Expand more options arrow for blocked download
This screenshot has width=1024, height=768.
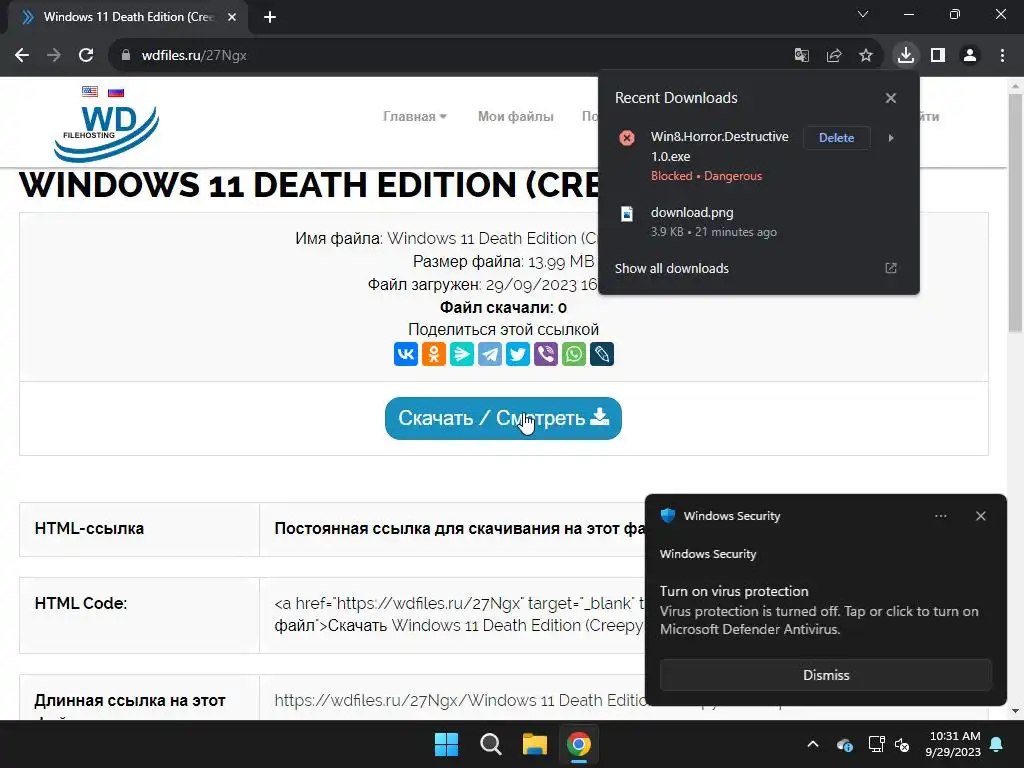tap(891, 138)
